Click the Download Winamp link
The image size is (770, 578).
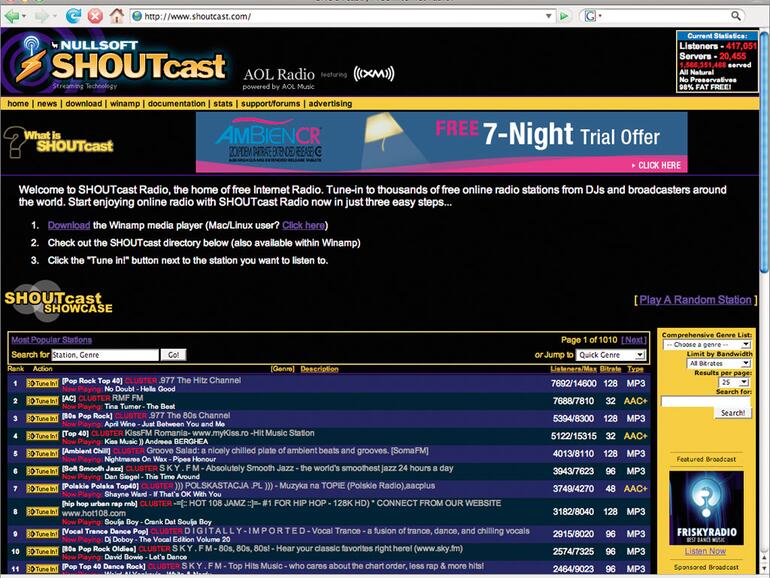pyautogui.click(x=69, y=225)
